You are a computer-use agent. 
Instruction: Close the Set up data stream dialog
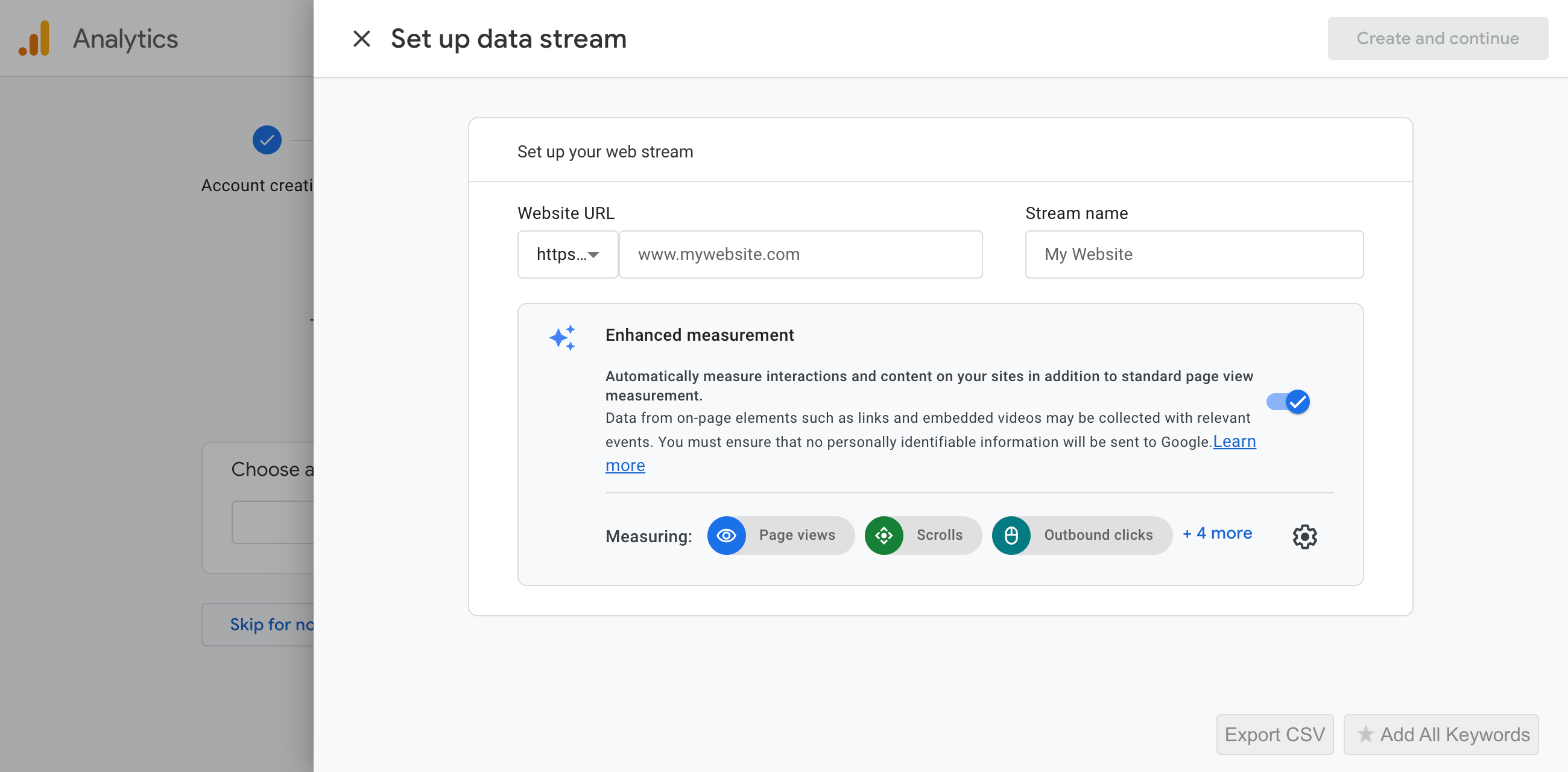[362, 39]
